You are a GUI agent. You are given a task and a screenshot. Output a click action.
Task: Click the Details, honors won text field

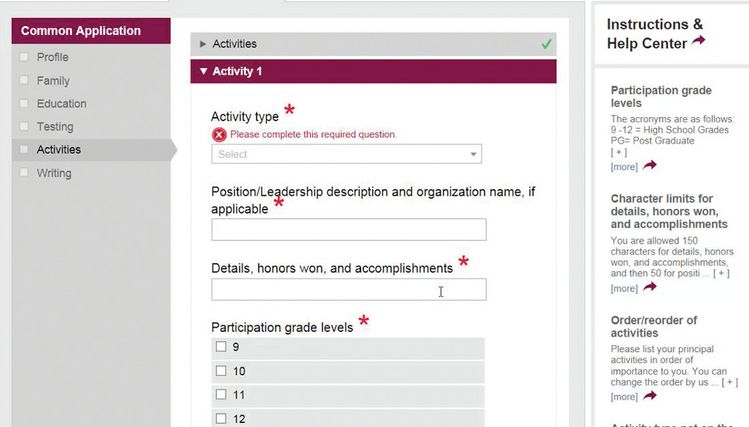tap(348, 290)
